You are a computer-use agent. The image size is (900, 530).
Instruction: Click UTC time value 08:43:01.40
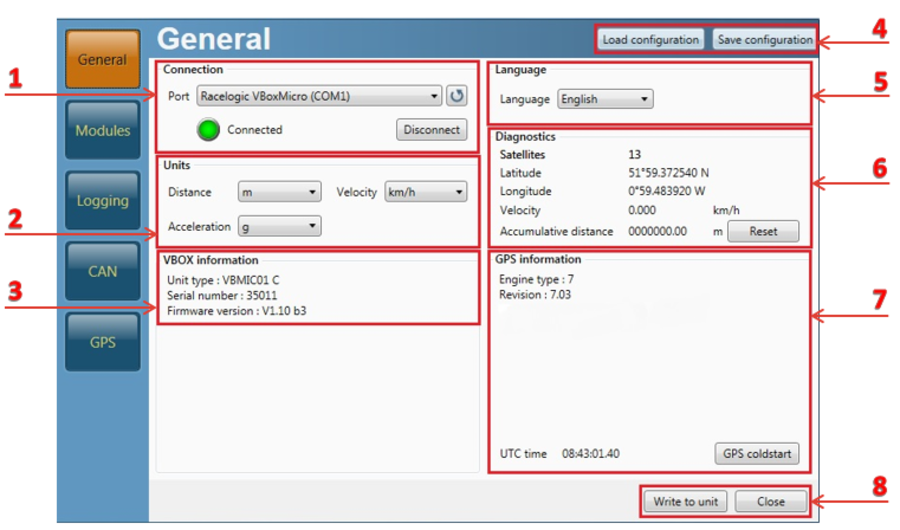coord(591,454)
